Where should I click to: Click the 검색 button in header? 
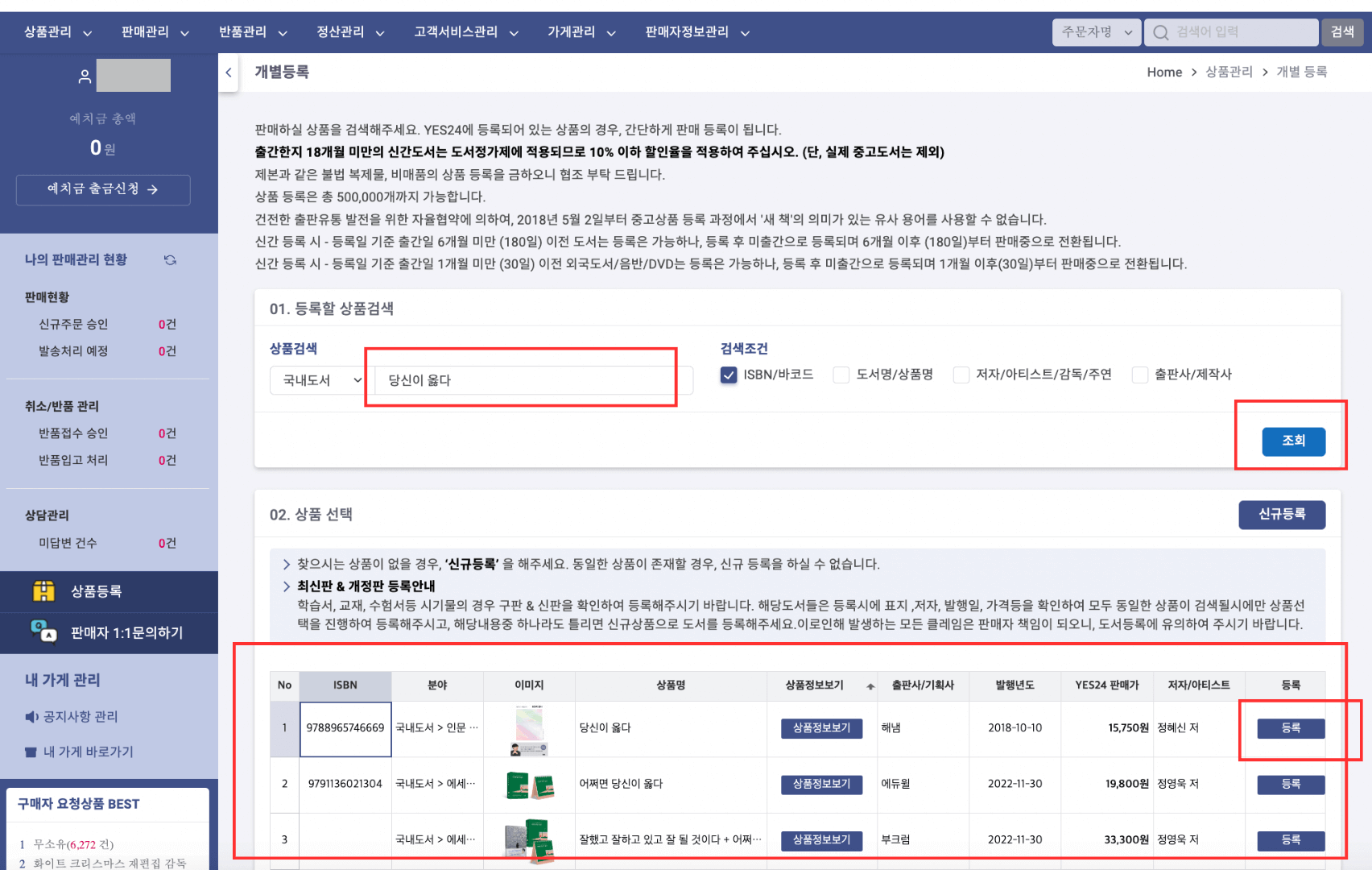1342,32
